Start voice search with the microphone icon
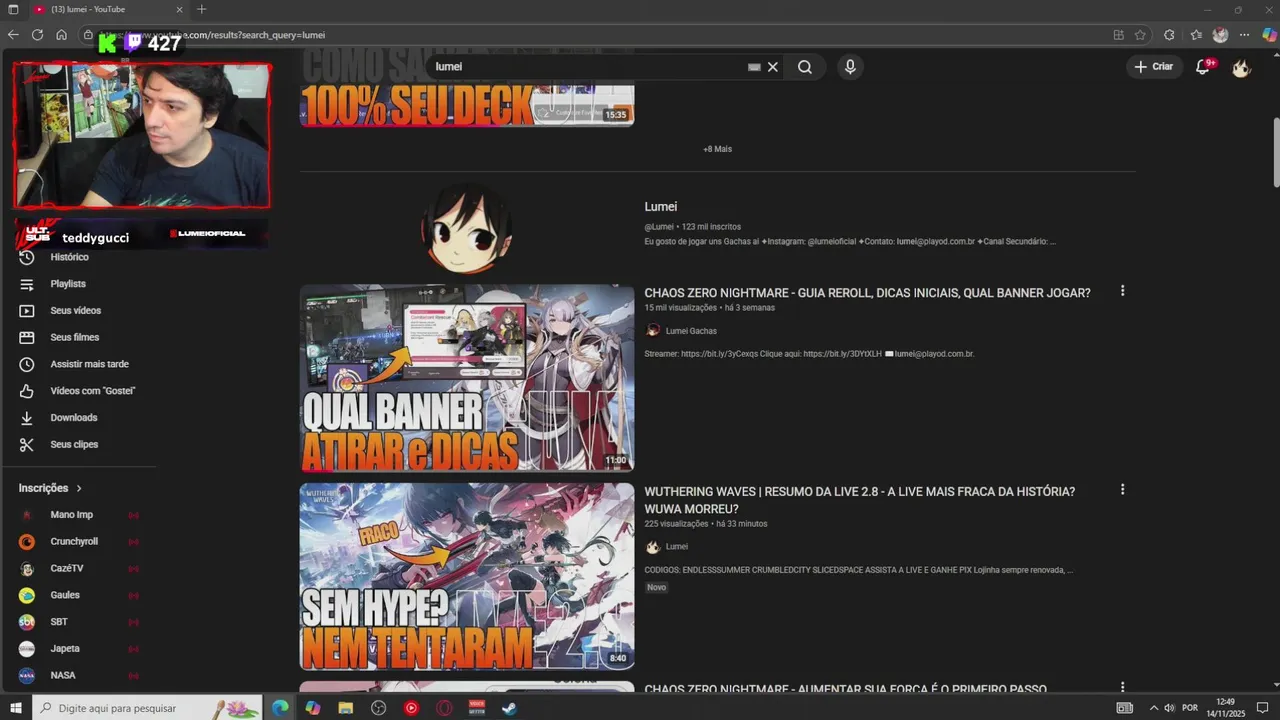This screenshot has height=720, width=1280. 850,67
